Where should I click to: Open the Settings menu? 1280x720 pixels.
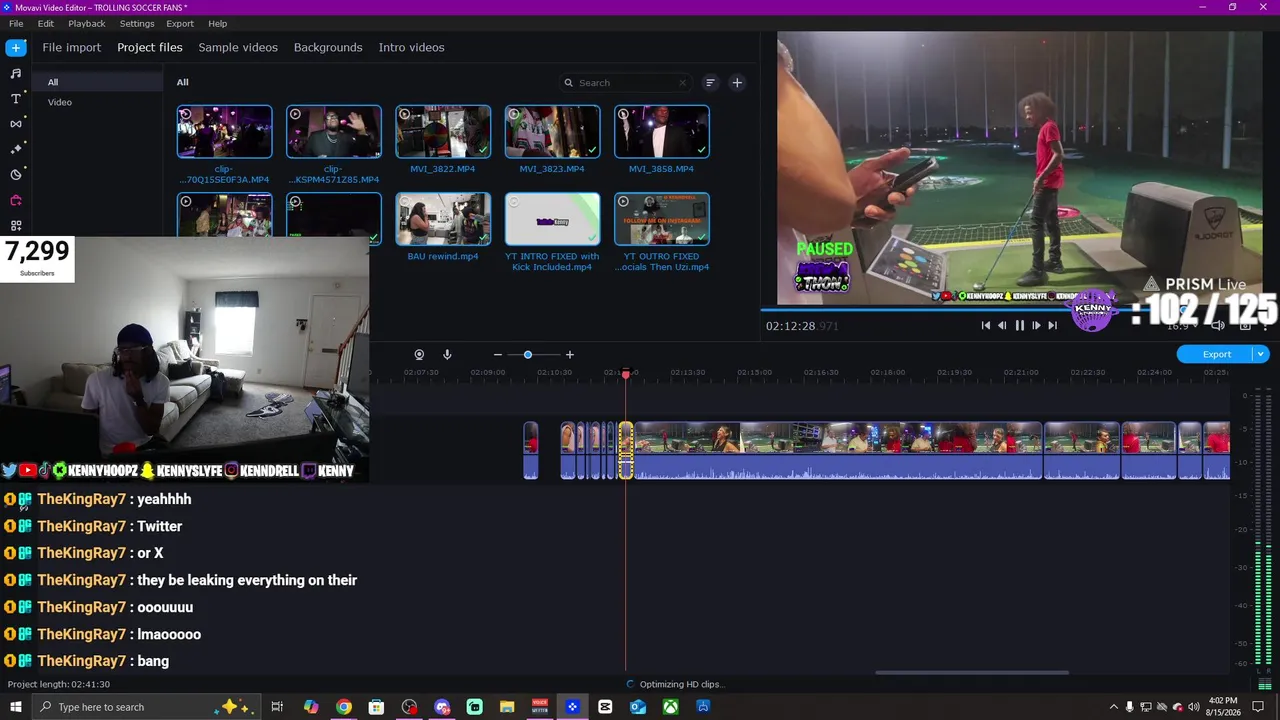[x=137, y=23]
